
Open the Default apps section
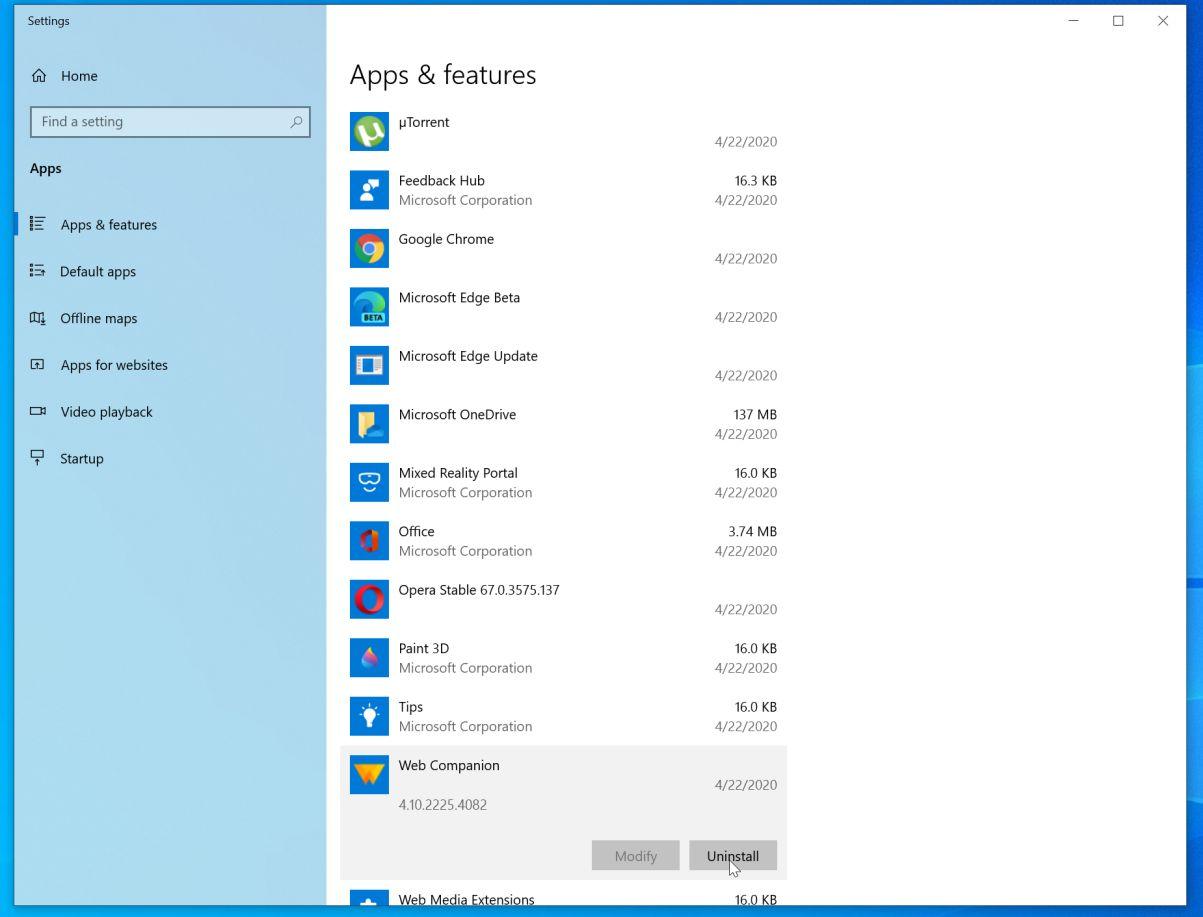click(x=97, y=271)
